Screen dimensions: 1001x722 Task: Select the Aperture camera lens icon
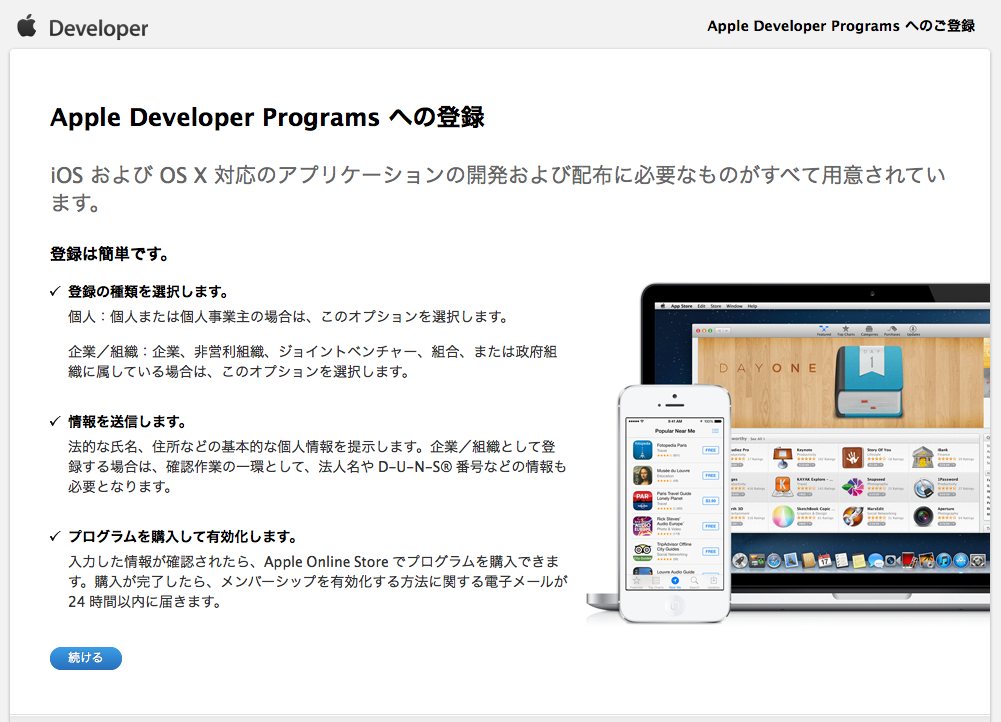pos(923,516)
